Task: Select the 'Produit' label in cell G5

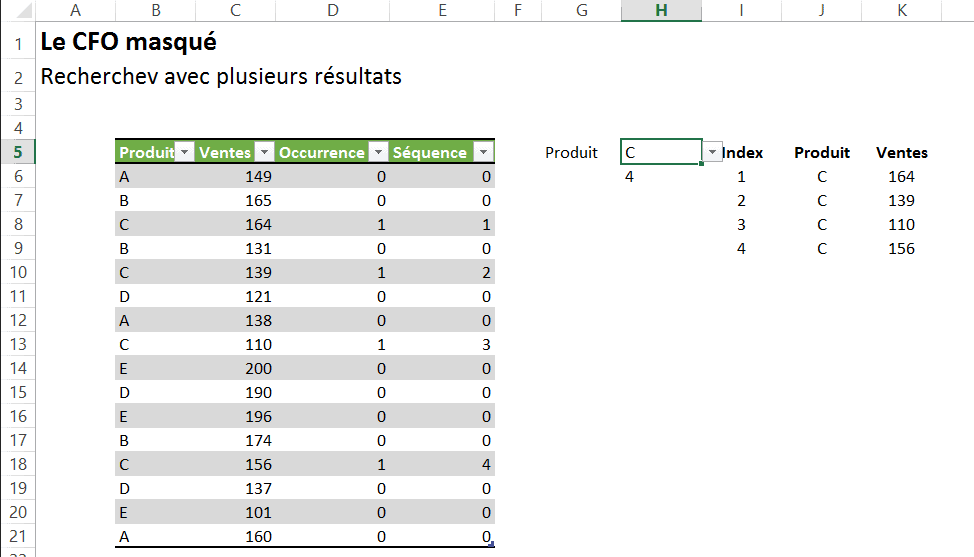Action: (x=571, y=153)
